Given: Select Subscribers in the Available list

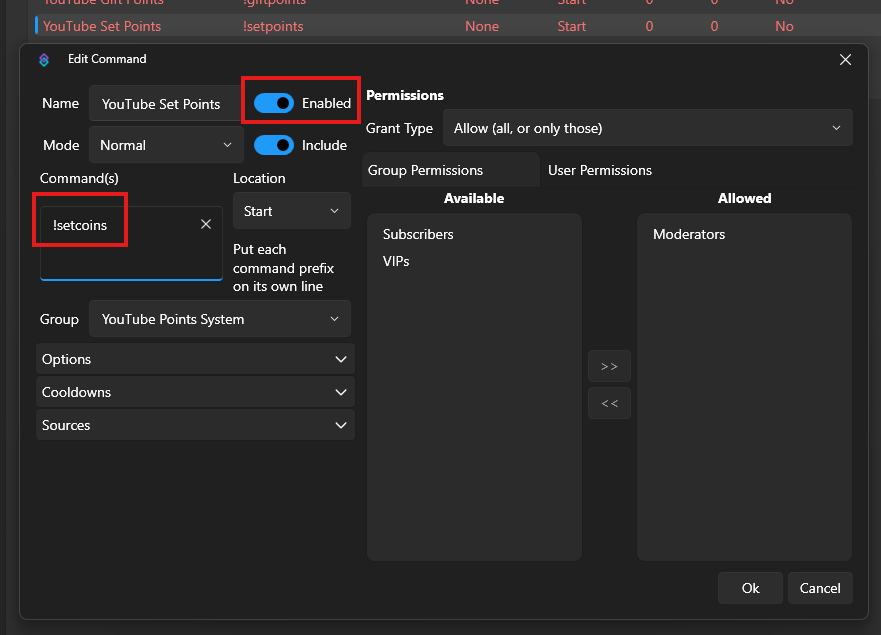Looking at the screenshot, I should 418,234.
